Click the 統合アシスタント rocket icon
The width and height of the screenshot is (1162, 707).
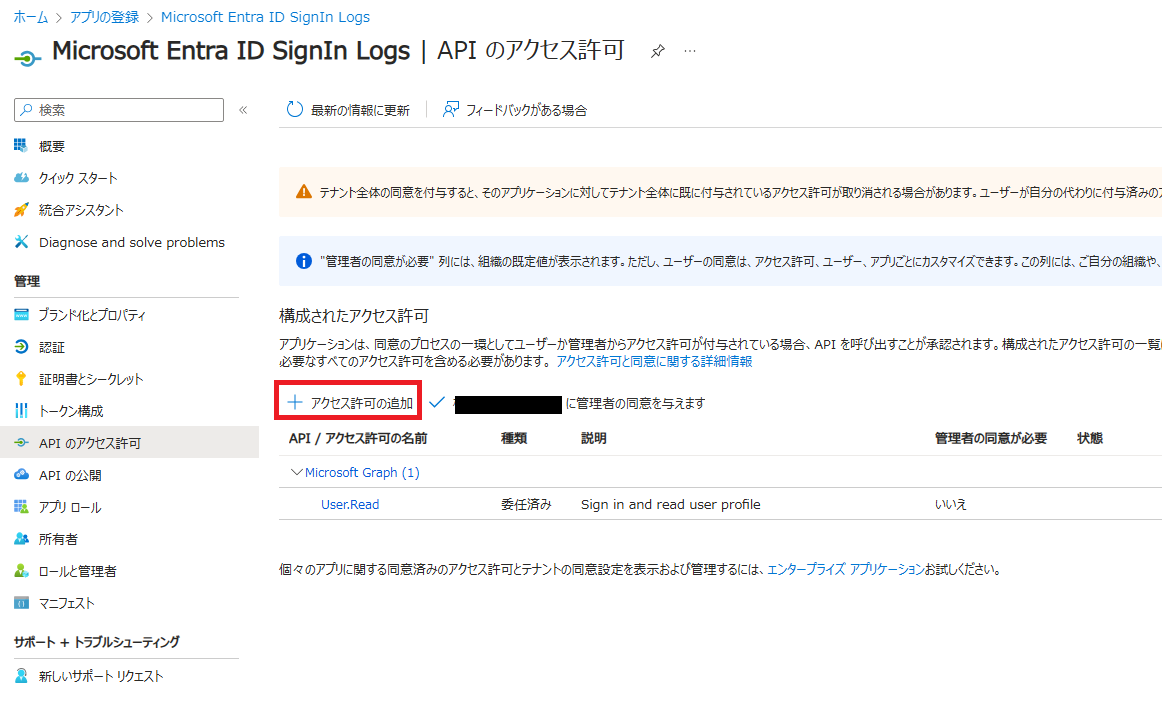click(x=21, y=210)
